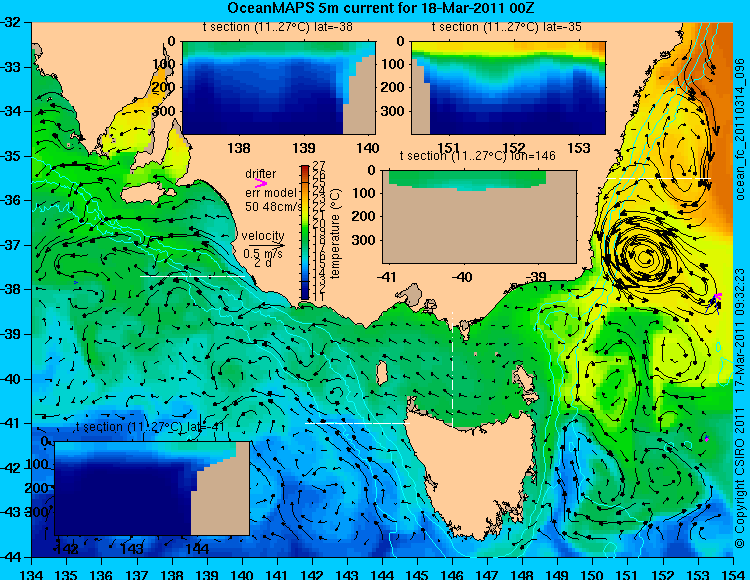Screen dimensions: 750x580
Task: Click the 't section (11..27°C) lat=-38' heading
Action: (x=277, y=27)
